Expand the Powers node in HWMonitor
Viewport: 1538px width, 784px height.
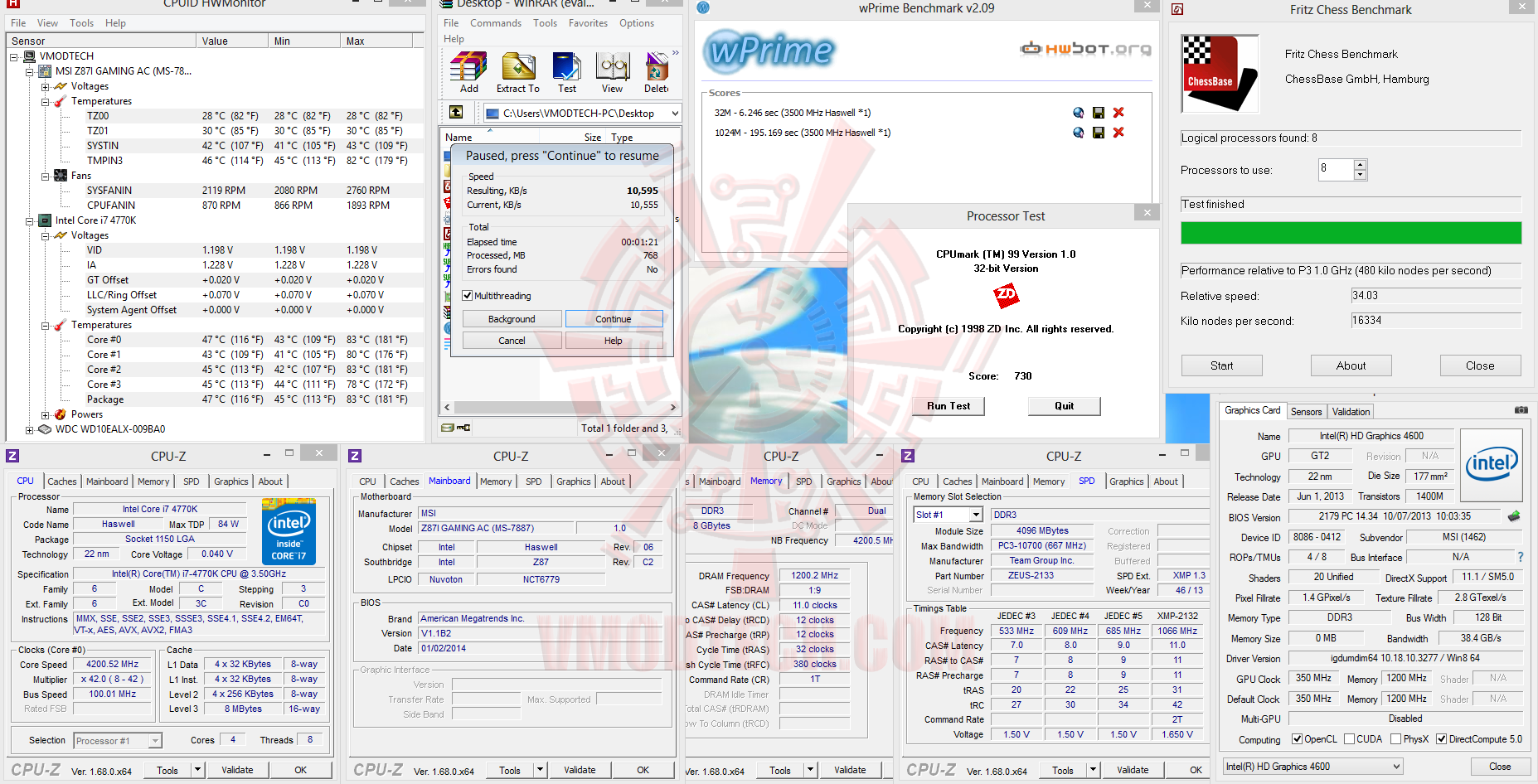click(x=45, y=414)
